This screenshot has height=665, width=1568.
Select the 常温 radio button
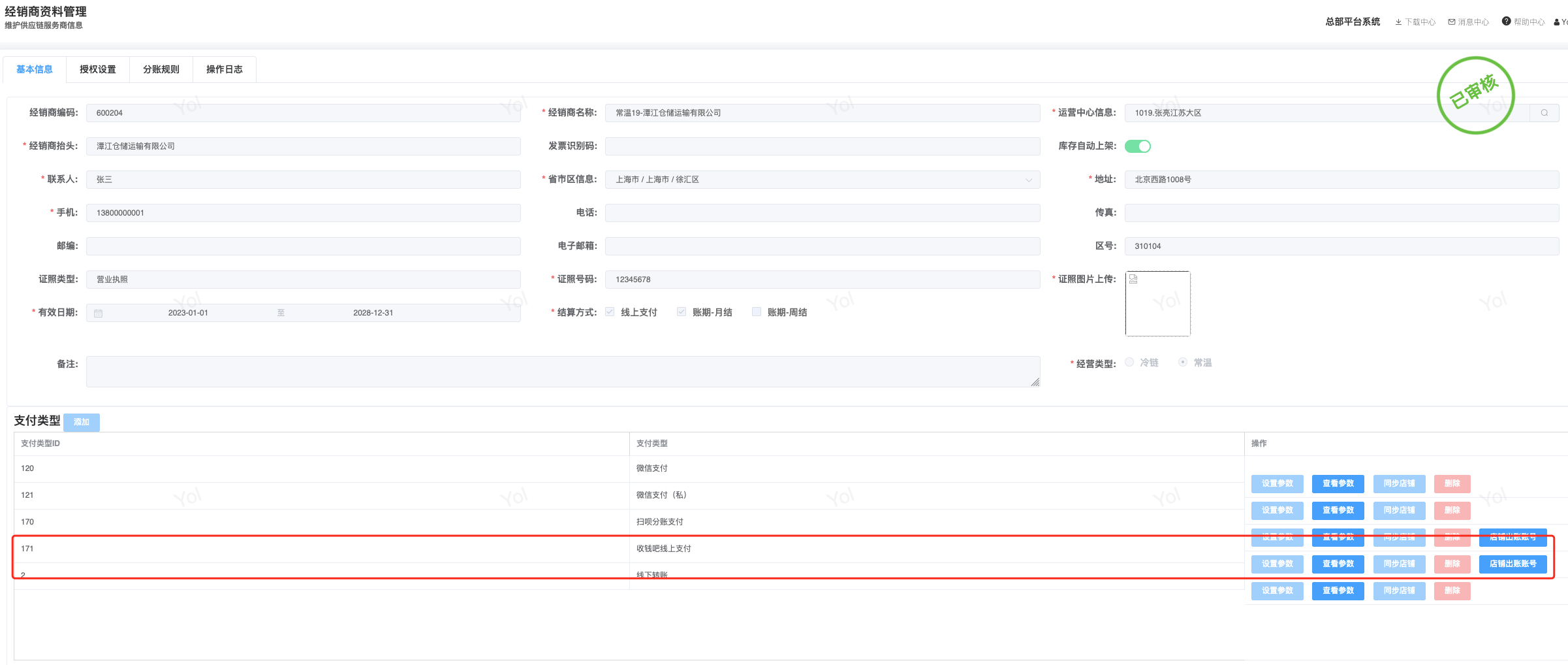pyautogui.click(x=1183, y=363)
